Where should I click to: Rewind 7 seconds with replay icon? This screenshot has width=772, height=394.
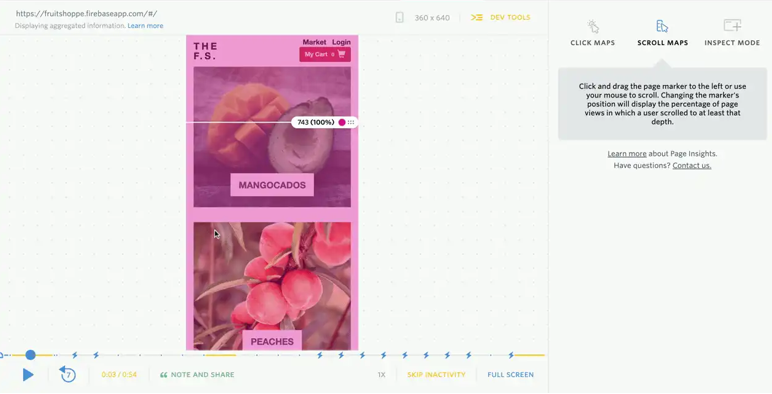pos(67,374)
